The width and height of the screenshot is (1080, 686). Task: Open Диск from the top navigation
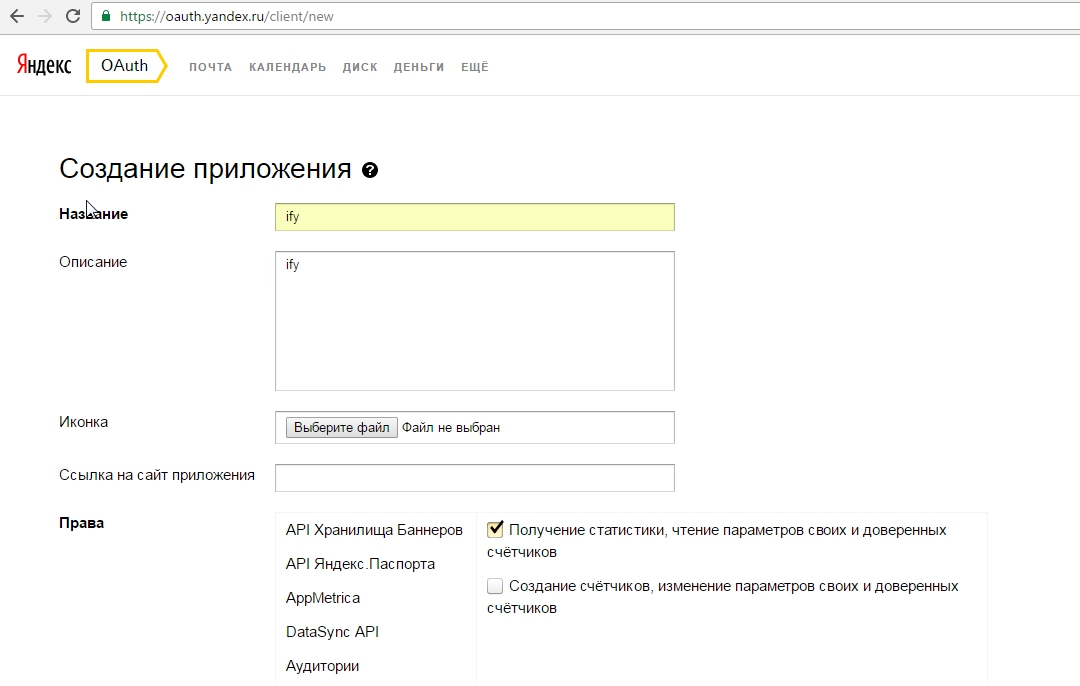coord(360,67)
